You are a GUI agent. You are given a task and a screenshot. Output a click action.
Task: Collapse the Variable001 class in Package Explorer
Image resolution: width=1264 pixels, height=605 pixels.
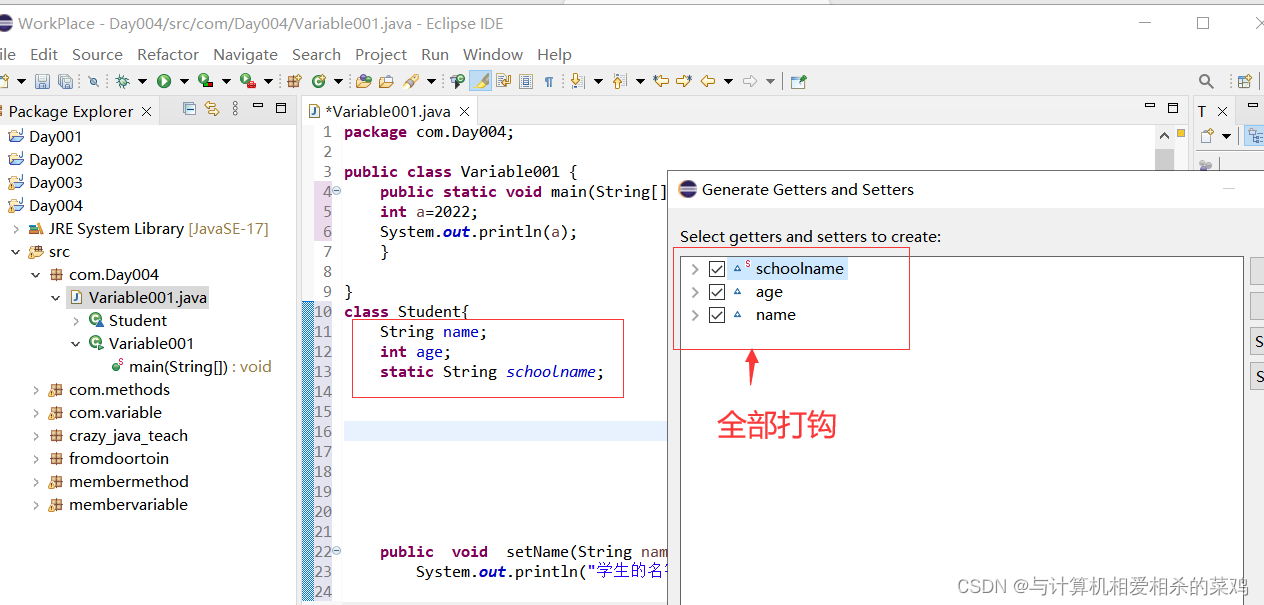tap(74, 343)
